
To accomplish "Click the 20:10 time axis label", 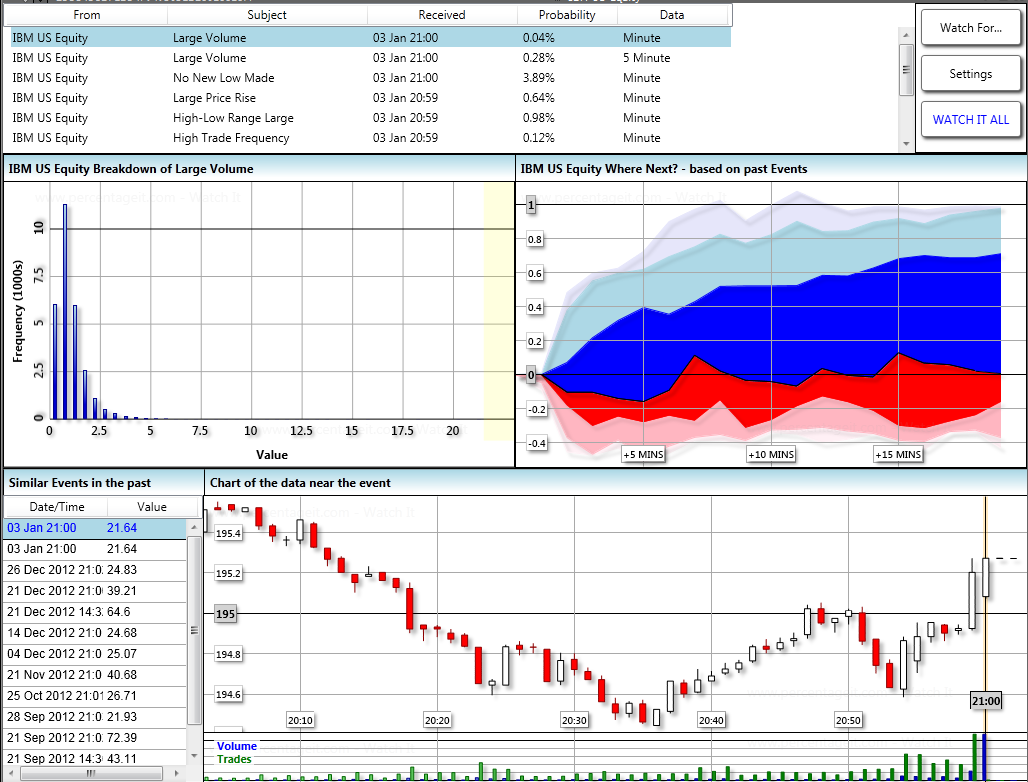I will (x=300, y=720).
